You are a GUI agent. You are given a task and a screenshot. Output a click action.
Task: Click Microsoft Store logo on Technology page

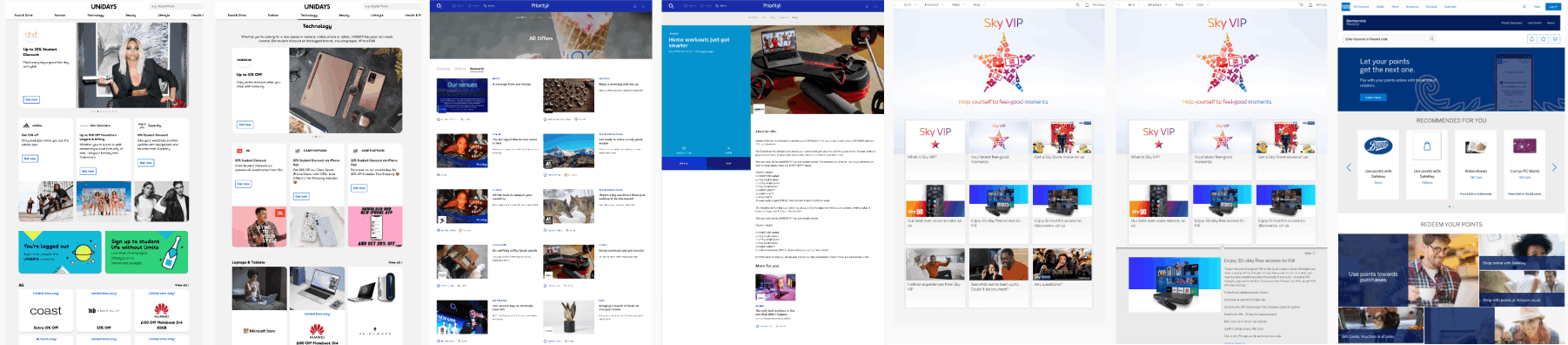click(259, 331)
